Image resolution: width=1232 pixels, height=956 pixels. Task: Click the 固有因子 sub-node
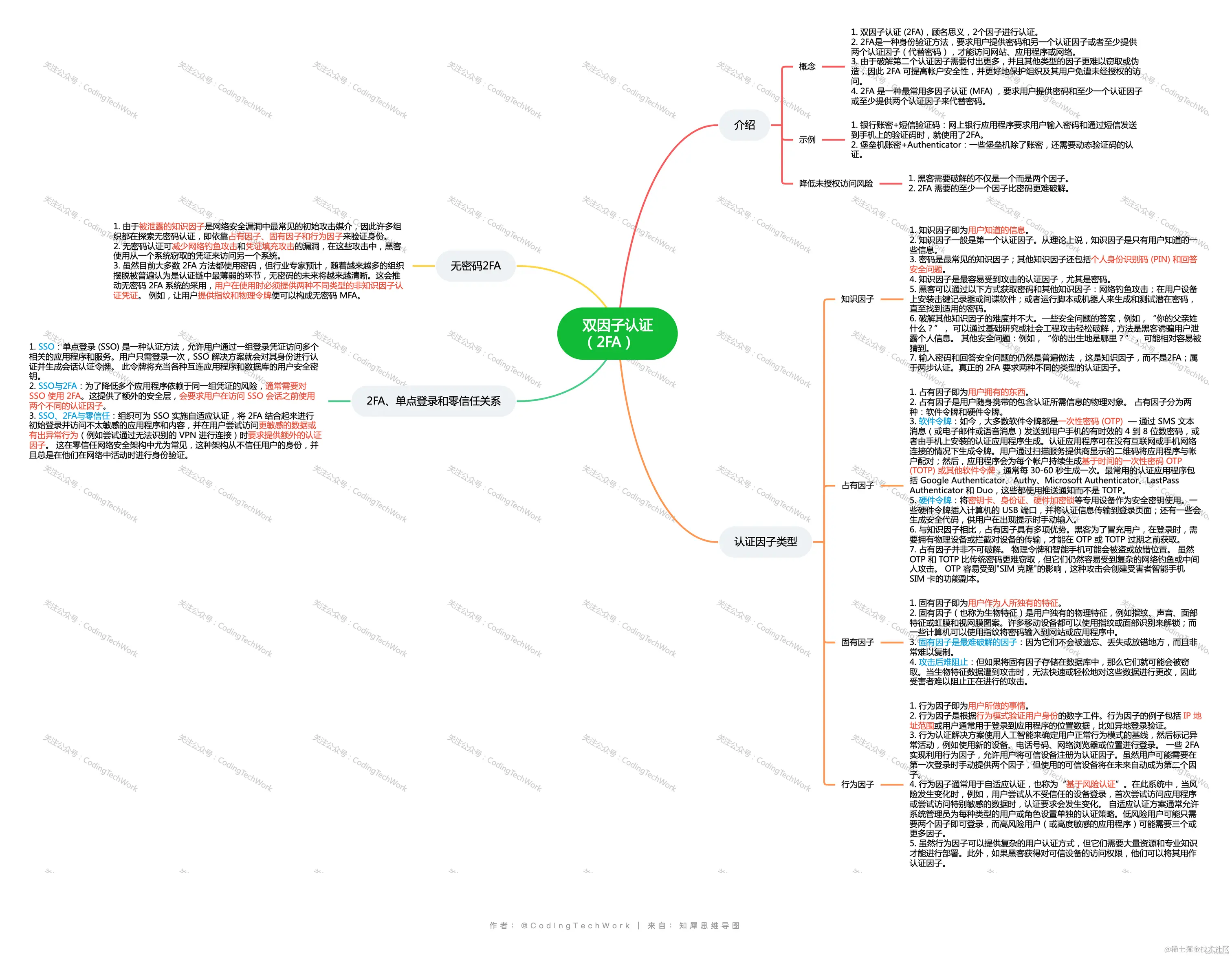(858, 642)
